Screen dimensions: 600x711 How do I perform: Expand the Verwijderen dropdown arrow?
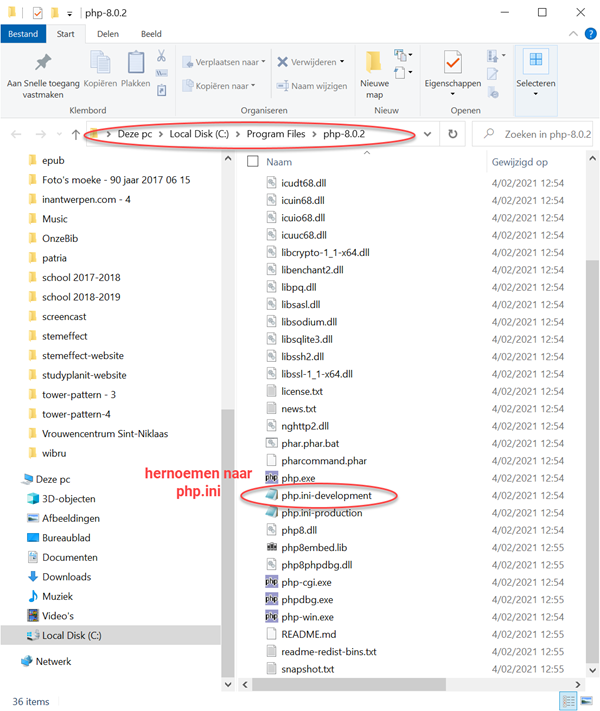[x=342, y=62]
